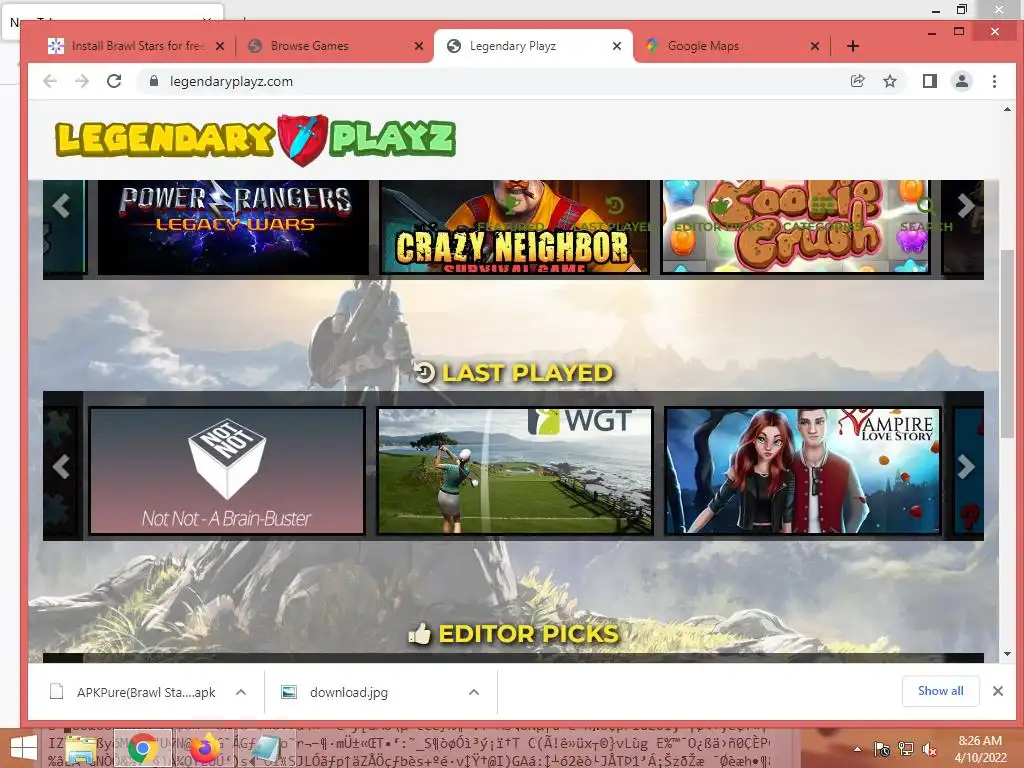
Task: Go back to the previous page
Action: 50,81
